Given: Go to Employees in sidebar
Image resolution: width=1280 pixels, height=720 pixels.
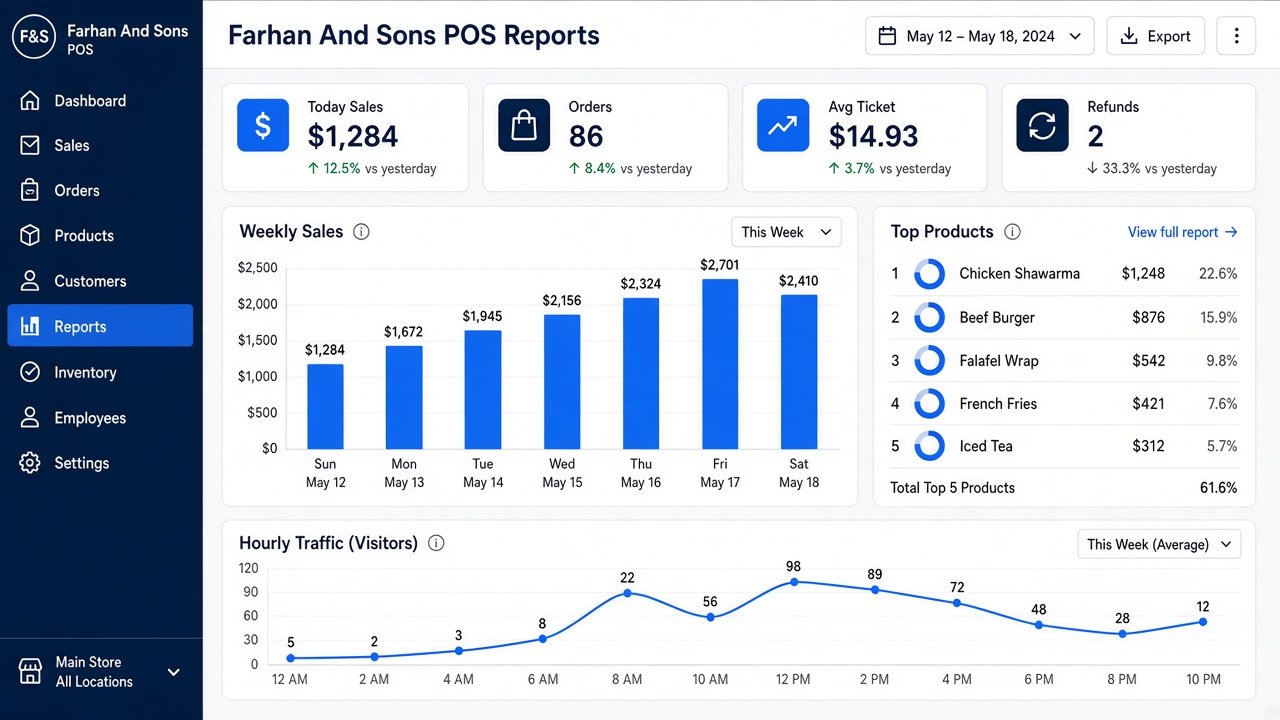Looking at the screenshot, I should pyautogui.click(x=100, y=418).
